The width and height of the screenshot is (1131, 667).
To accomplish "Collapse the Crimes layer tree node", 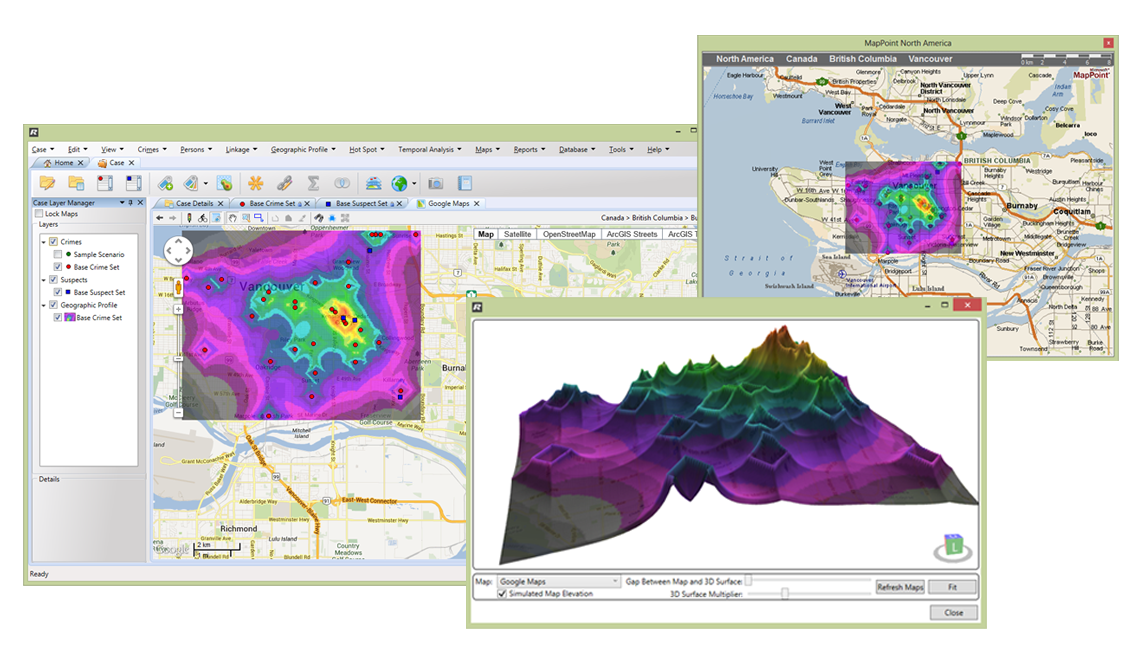I will tap(43, 242).
